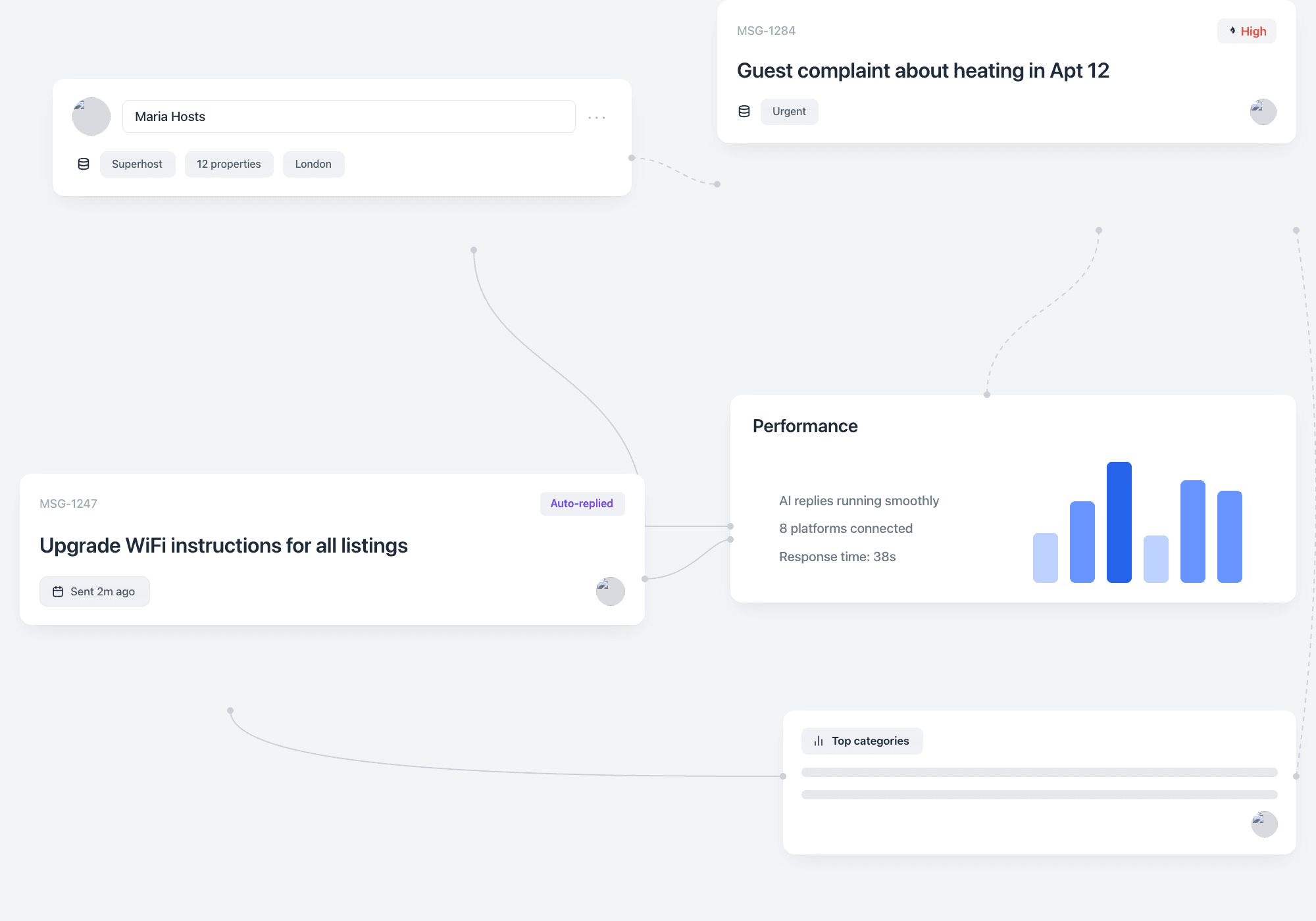
Task: Click bar chart icon in Top categories
Action: point(819,741)
